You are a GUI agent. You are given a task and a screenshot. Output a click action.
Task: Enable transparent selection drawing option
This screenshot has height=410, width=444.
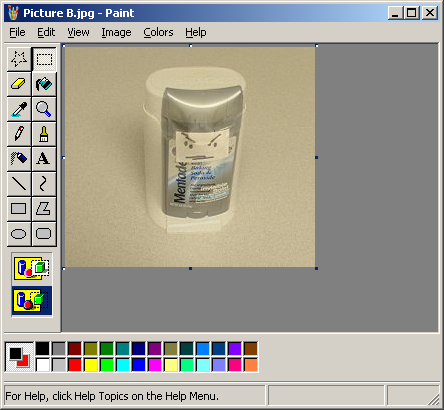coord(32,301)
